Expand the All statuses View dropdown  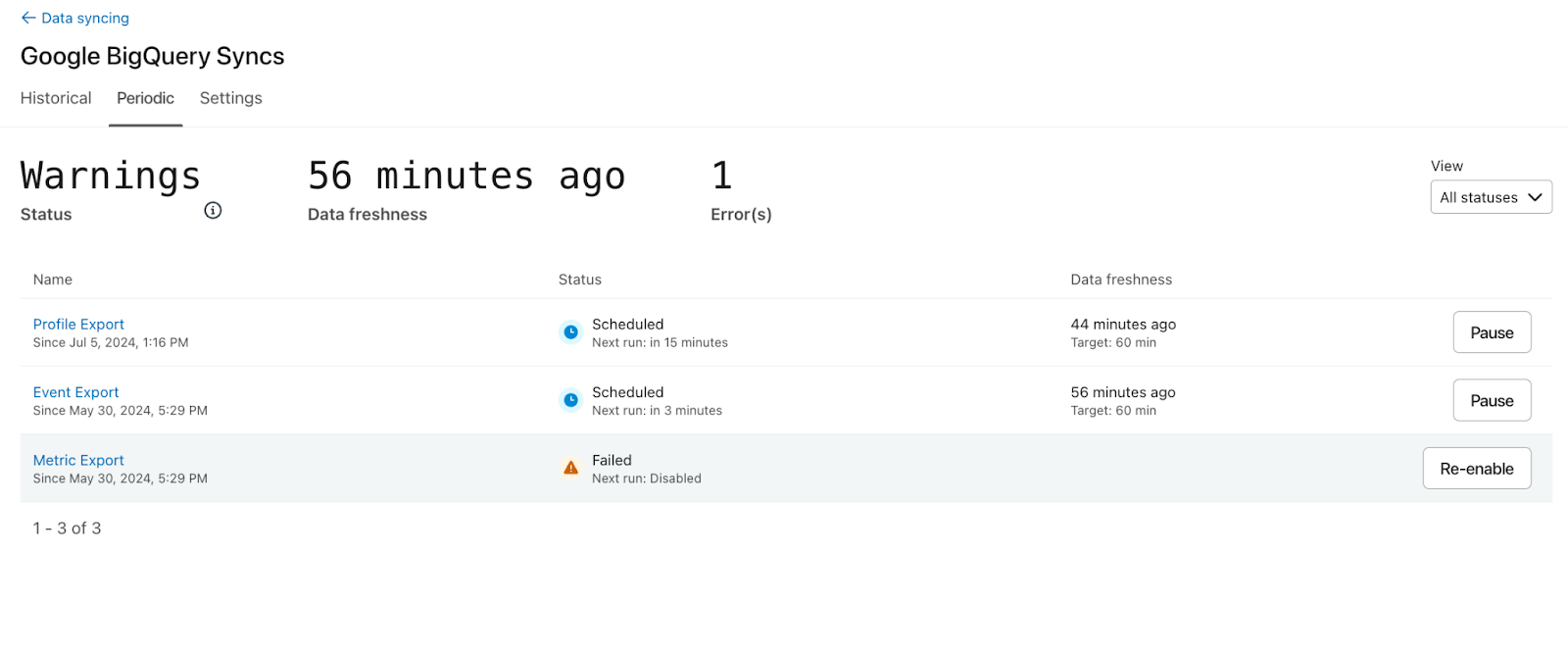pos(1491,197)
